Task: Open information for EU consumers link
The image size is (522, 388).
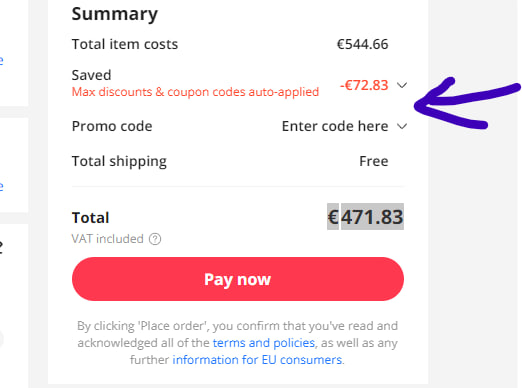Action: [x=257, y=360]
